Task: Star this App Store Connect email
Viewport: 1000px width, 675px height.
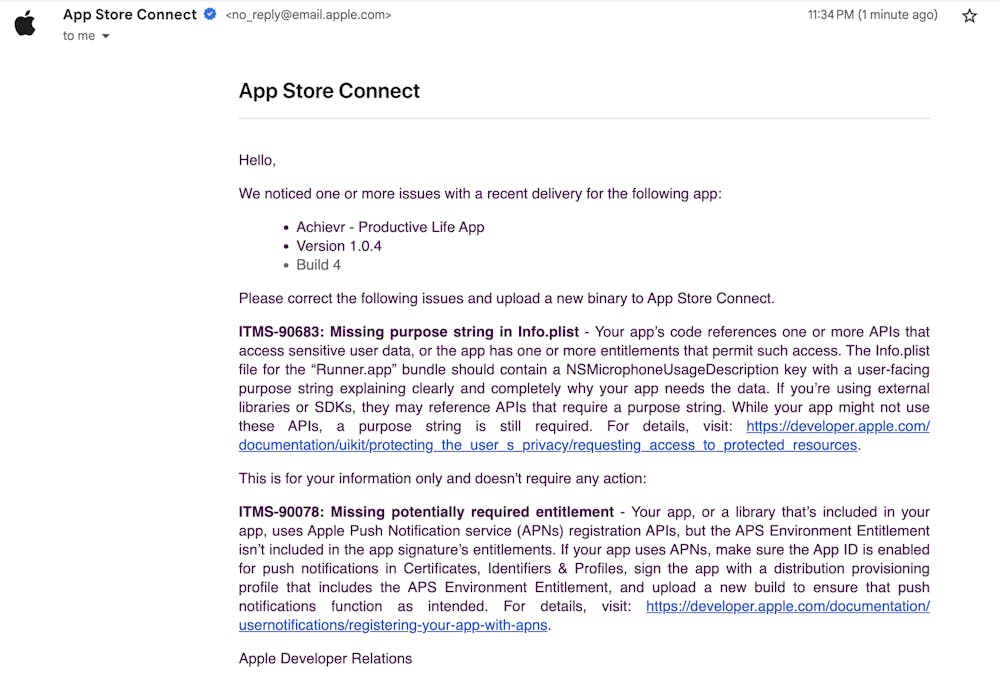Action: tap(969, 16)
